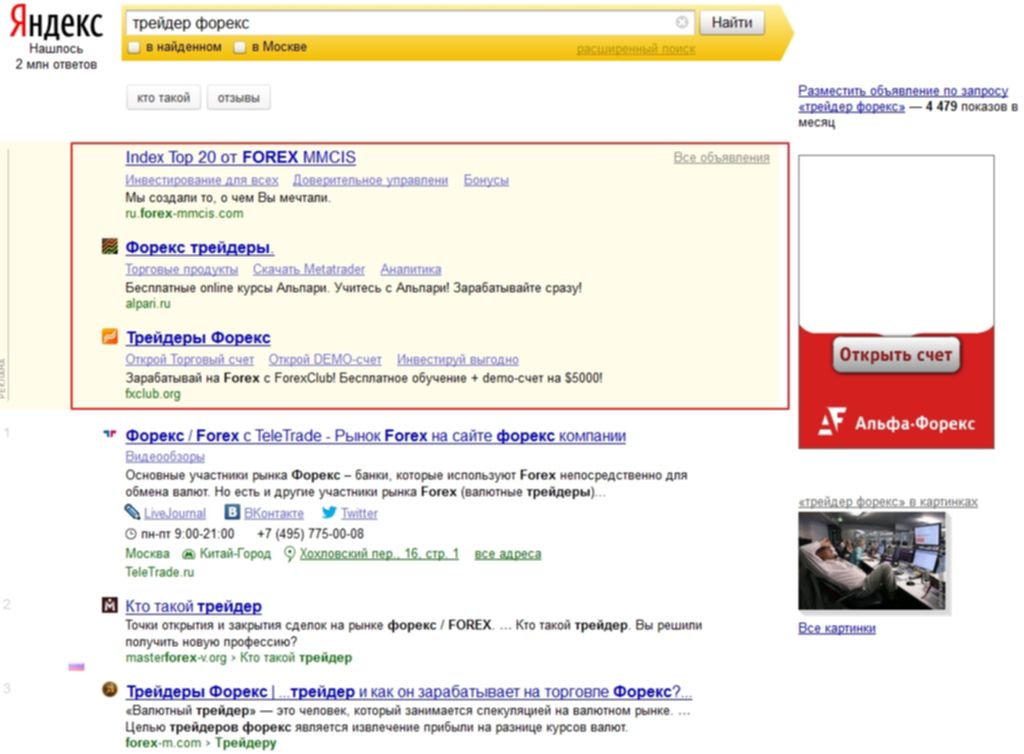Open the alpari.ru address link

pos(148,304)
